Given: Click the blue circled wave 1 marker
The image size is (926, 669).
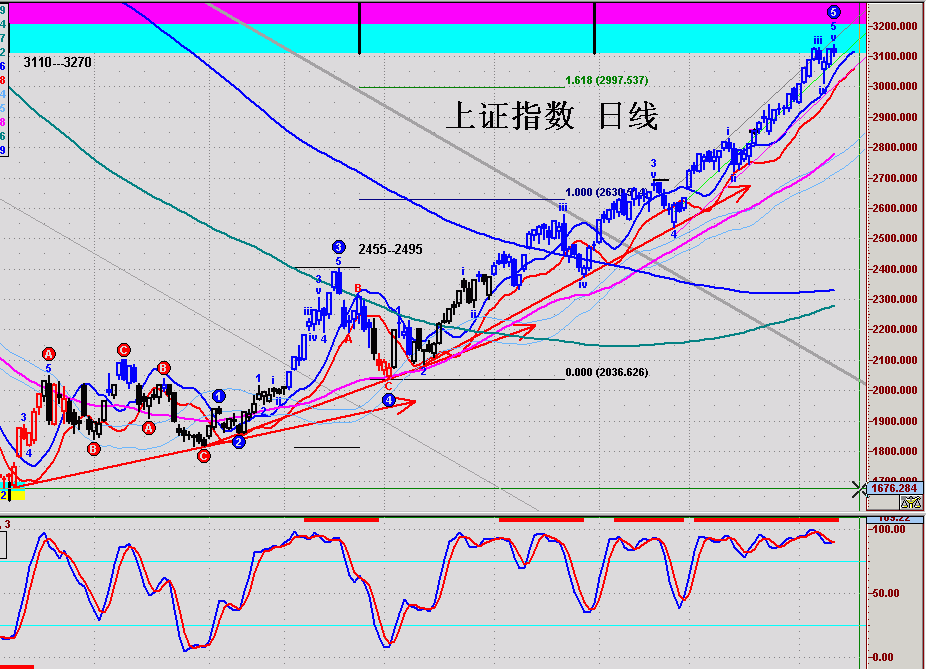Looking at the screenshot, I should click(x=219, y=396).
